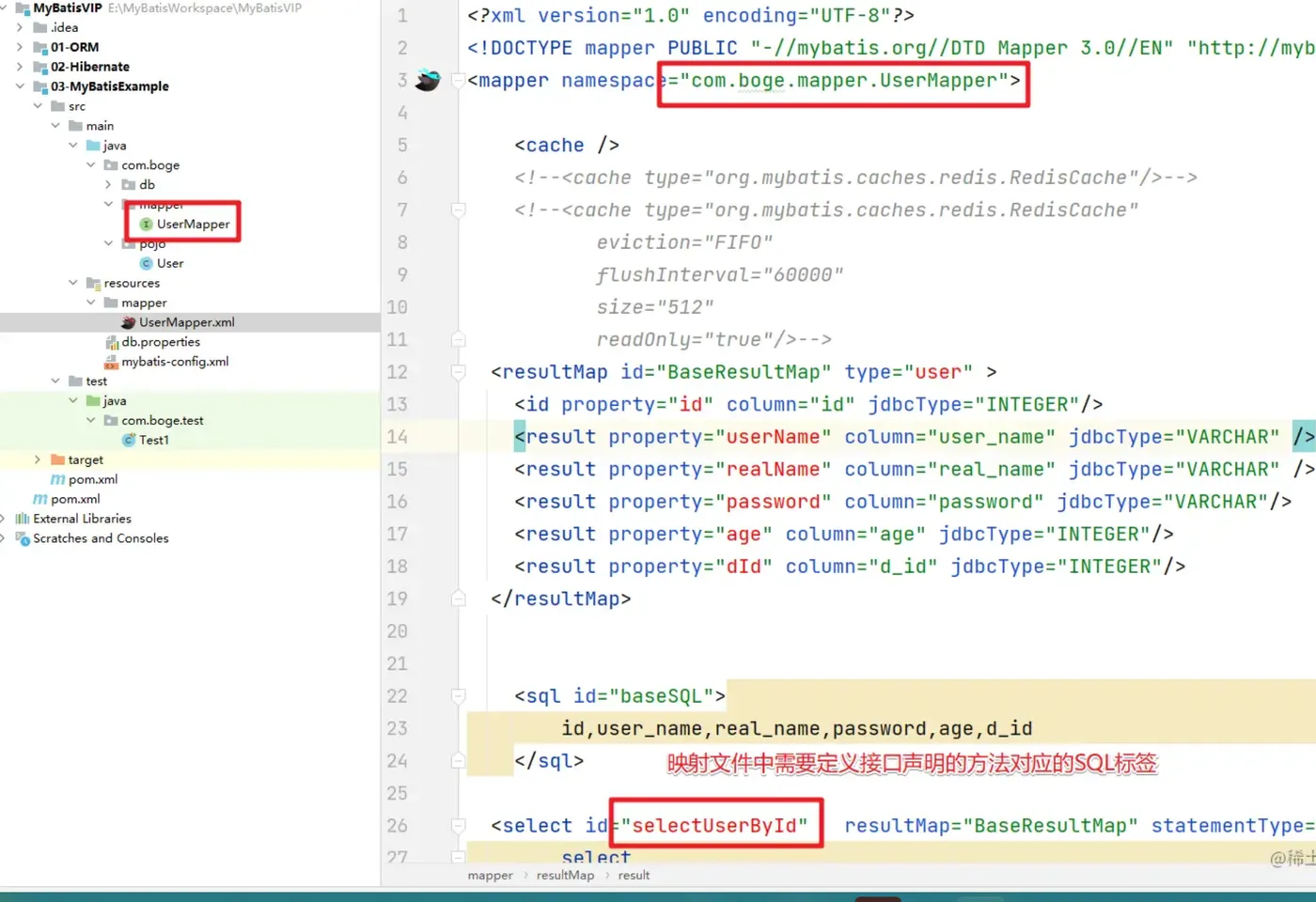The height and width of the screenshot is (902, 1316).
Task: Click the 01-ORM module folder icon
Action: click(40, 48)
